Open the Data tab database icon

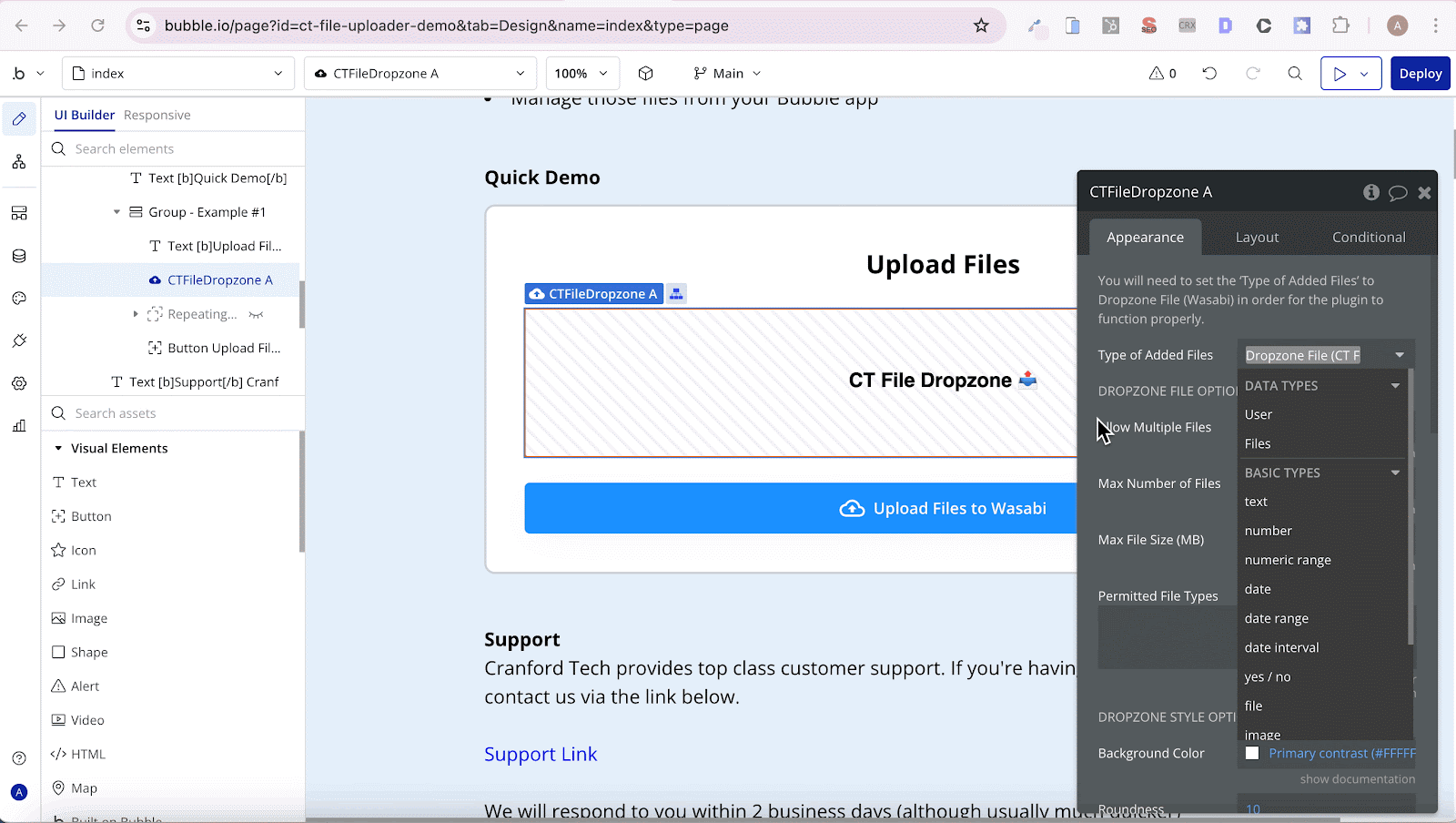pos(19,256)
